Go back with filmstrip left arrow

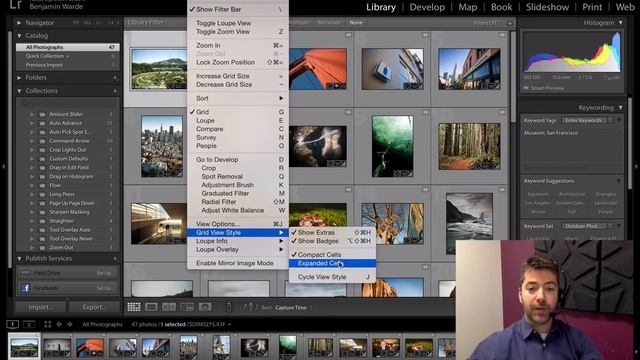pos(59,324)
